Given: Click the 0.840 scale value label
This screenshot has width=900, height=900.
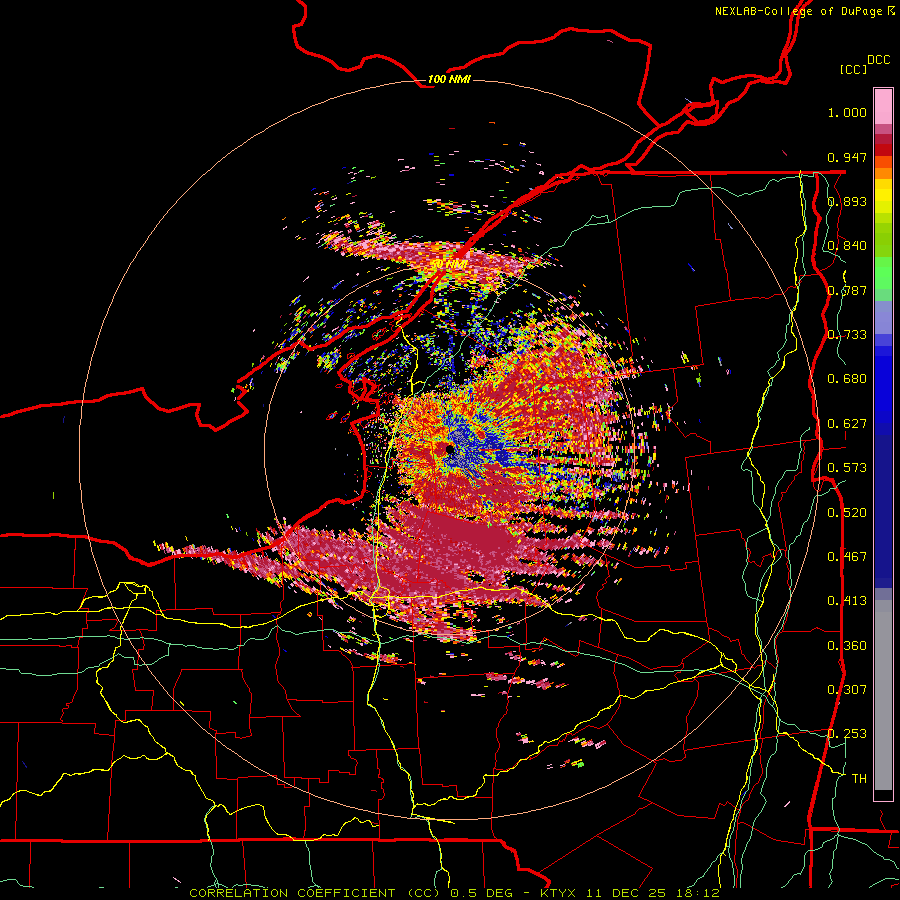Looking at the screenshot, I should tap(847, 246).
